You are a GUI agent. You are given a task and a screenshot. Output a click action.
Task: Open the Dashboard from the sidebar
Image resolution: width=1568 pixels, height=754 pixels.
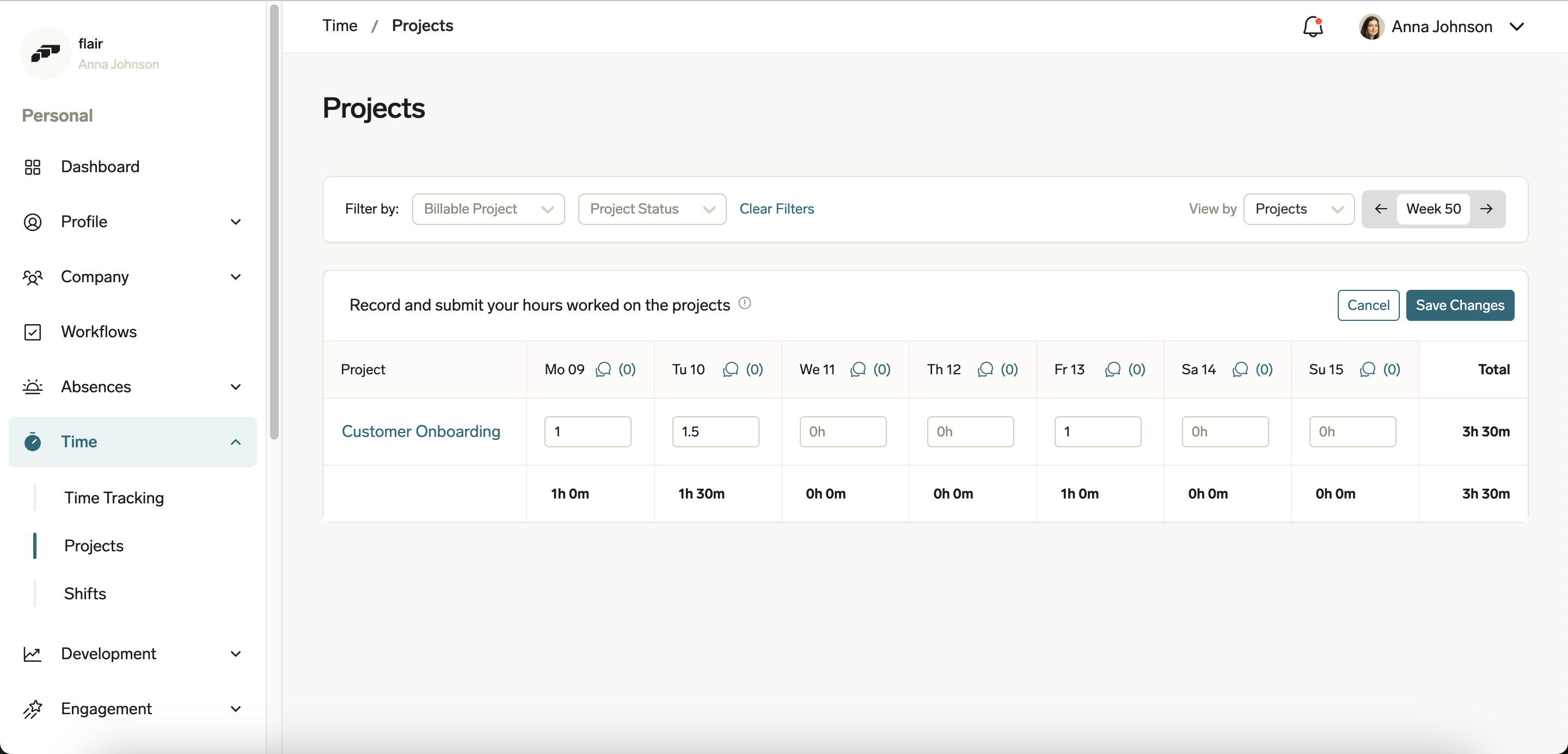(100, 166)
